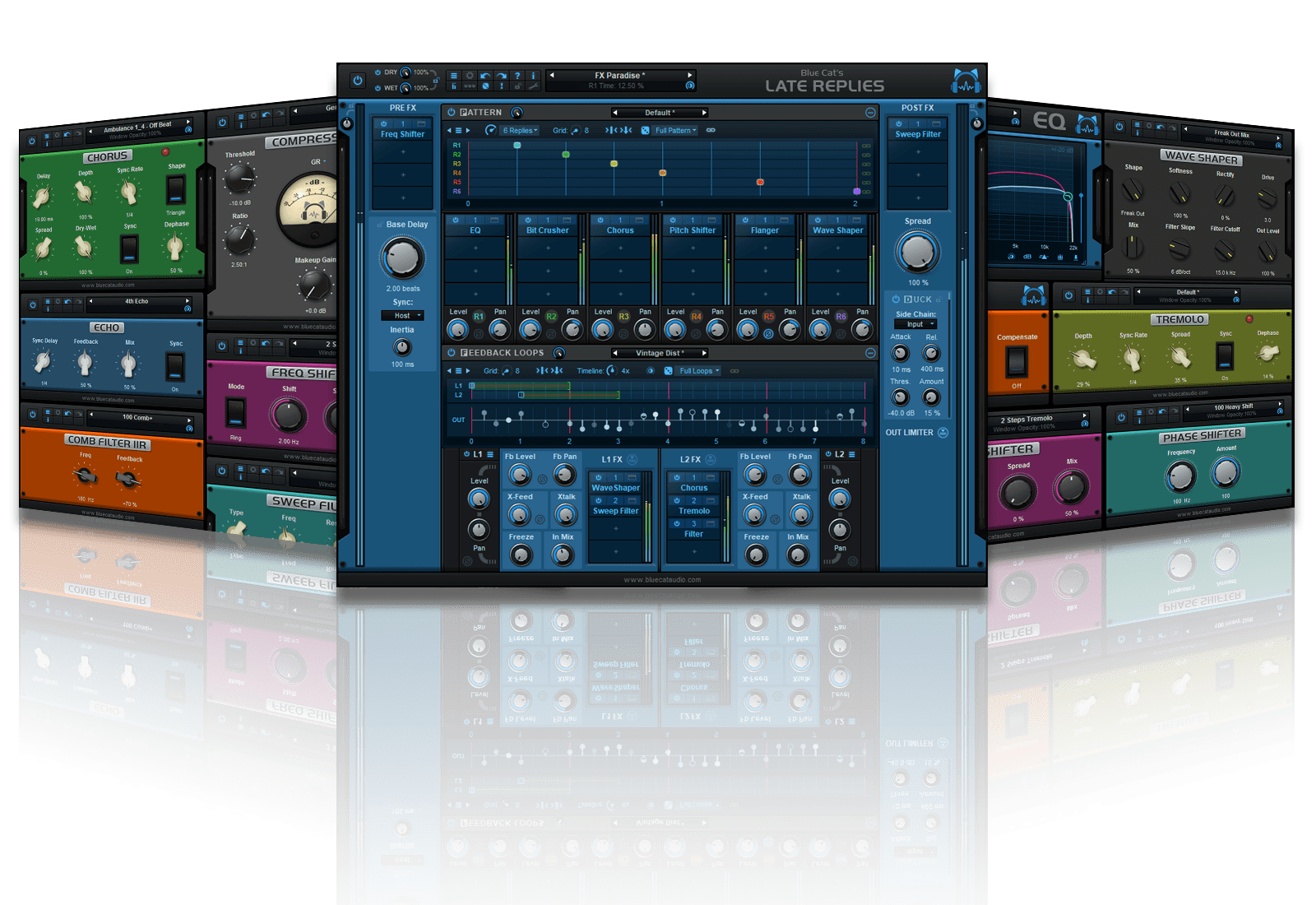Click the R5 phase invert icon
The height and width of the screenshot is (905, 1316).
(768, 334)
